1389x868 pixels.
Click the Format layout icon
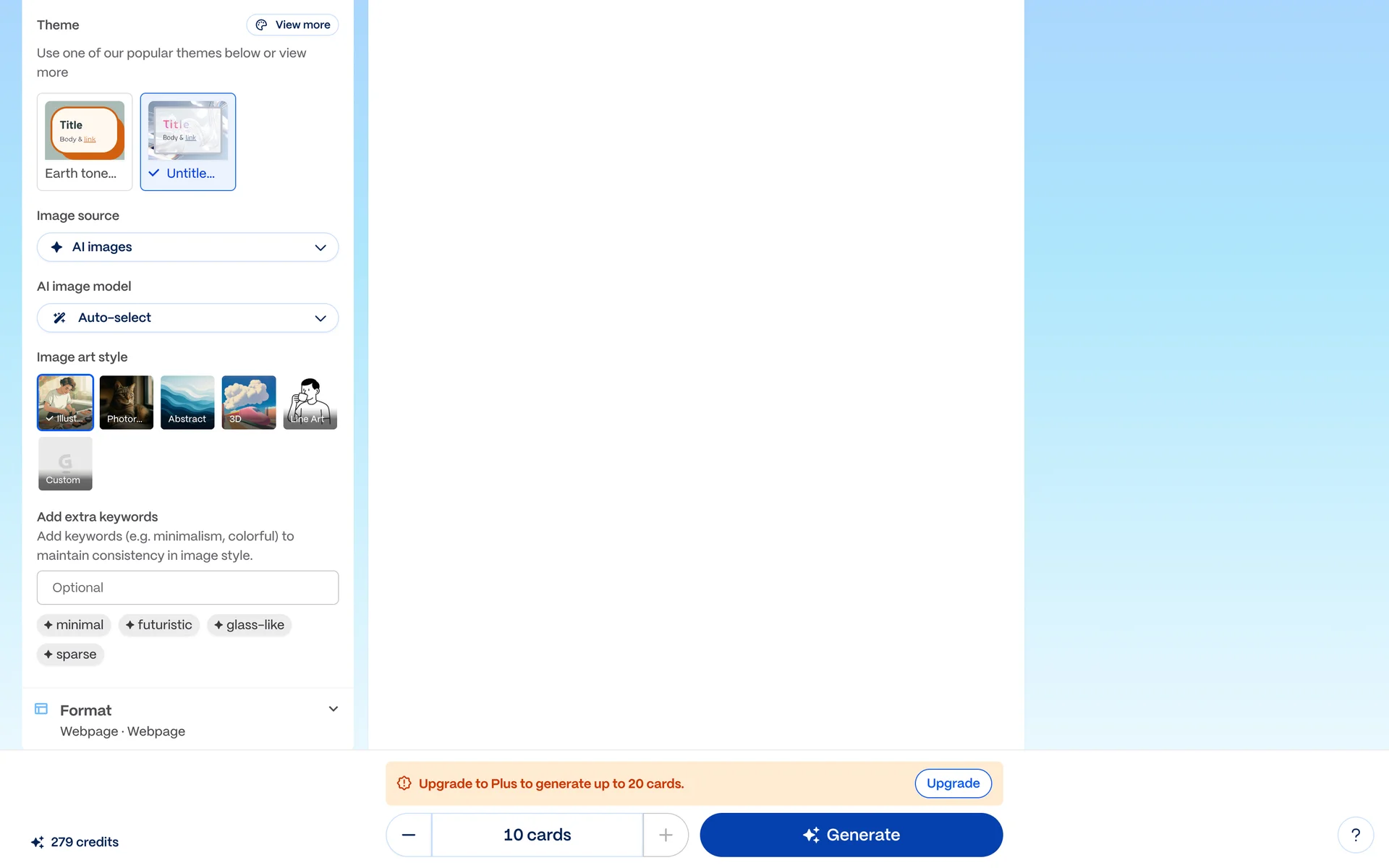tap(41, 709)
